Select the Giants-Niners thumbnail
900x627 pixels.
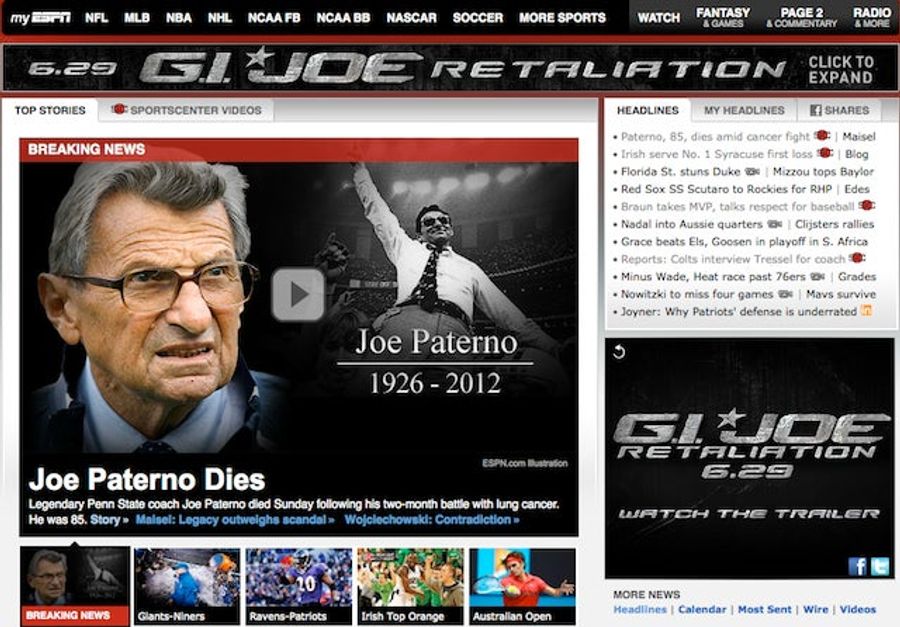pyautogui.click(x=187, y=586)
